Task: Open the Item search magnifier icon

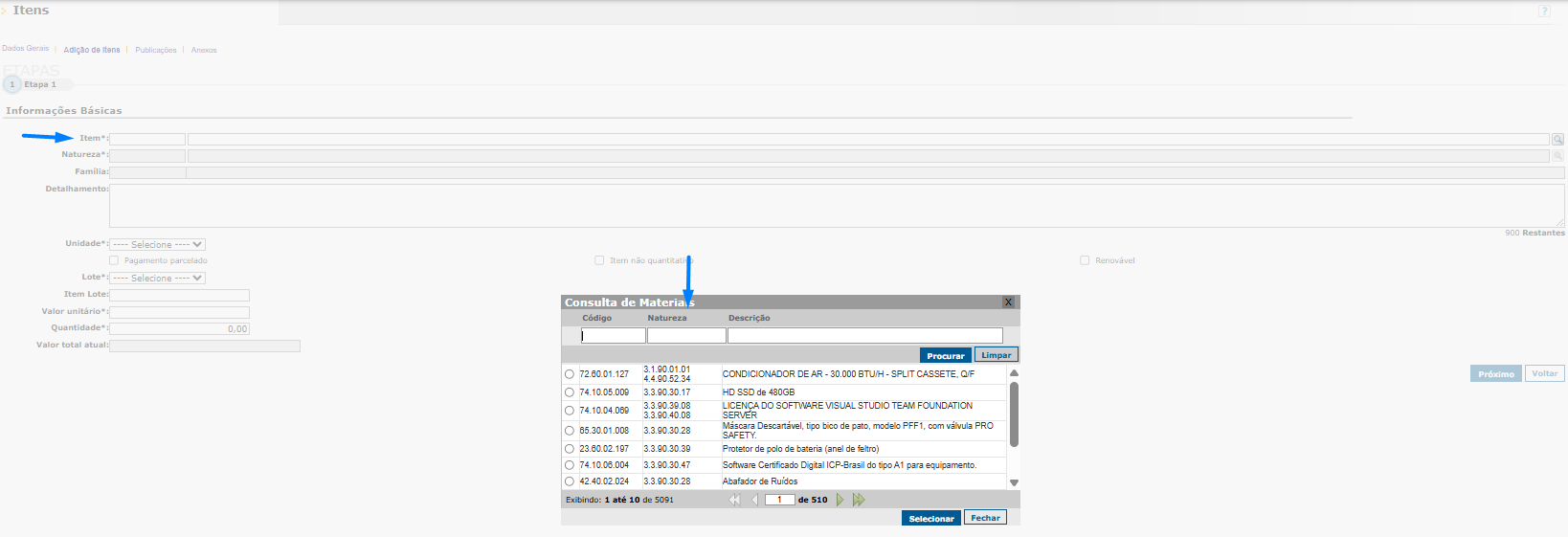Action: point(1557,140)
